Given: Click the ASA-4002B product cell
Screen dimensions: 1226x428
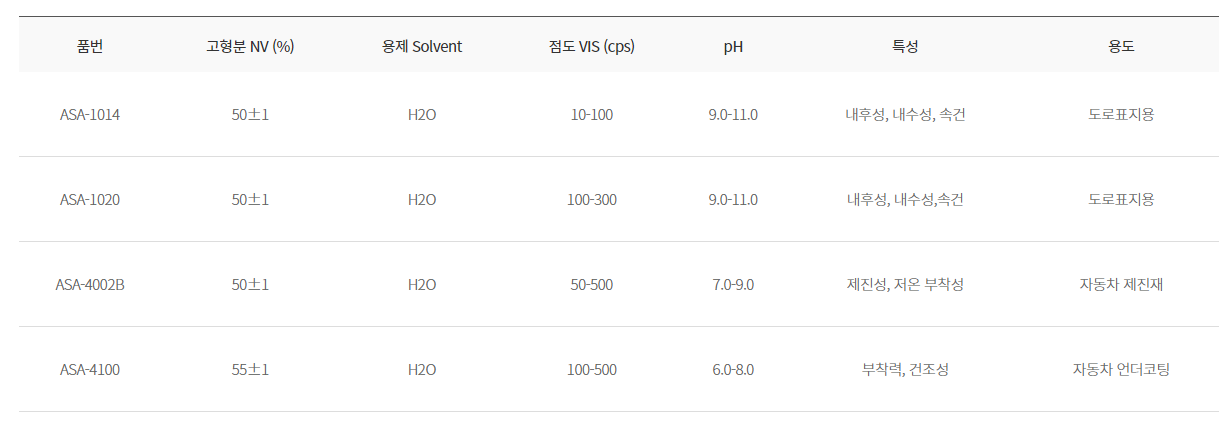Looking at the screenshot, I should coord(90,285).
